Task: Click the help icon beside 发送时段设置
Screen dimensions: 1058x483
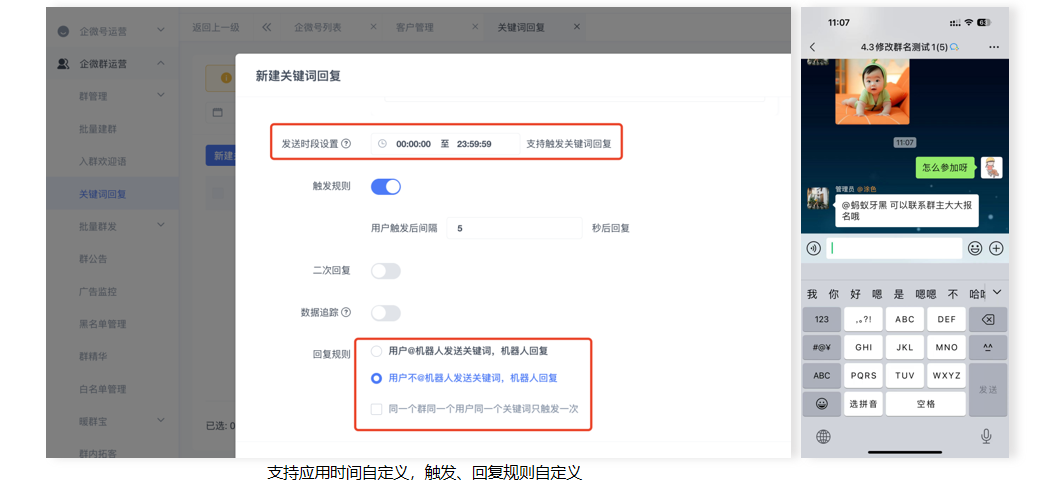Action: [x=347, y=144]
